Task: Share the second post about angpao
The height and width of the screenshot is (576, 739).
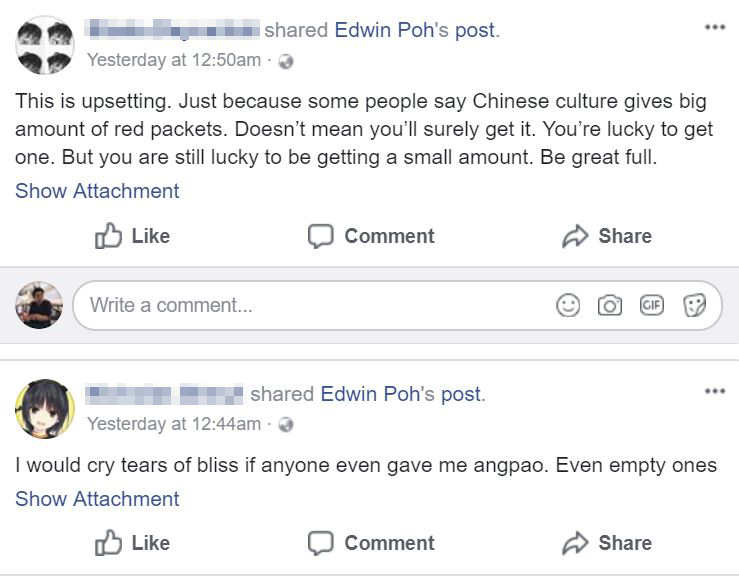Action: click(x=607, y=543)
